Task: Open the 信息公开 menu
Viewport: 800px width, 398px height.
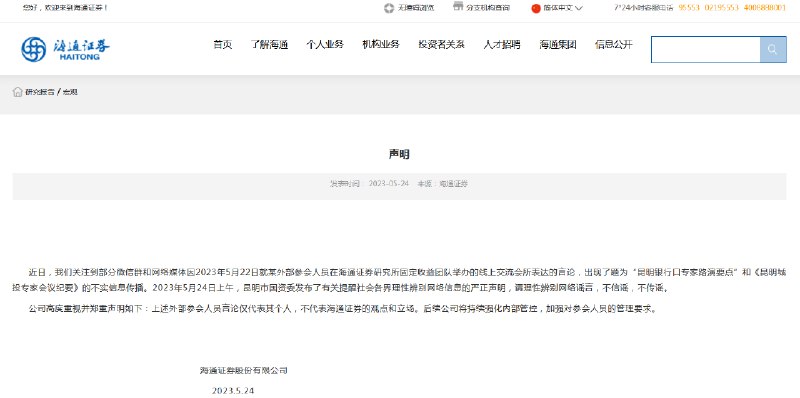Action: (613, 44)
